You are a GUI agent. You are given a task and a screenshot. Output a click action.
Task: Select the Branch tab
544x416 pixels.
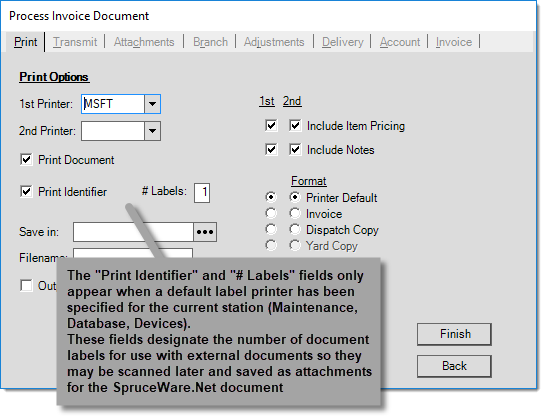210,42
